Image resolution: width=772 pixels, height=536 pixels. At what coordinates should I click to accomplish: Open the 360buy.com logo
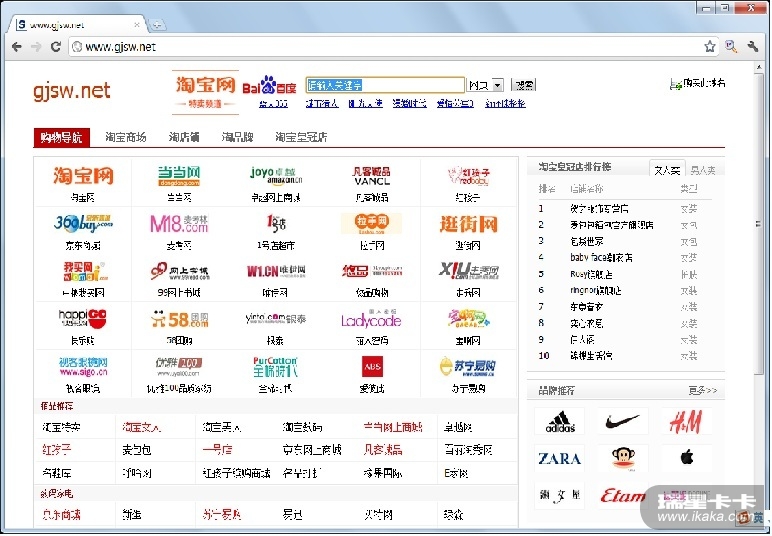[x=83, y=223]
